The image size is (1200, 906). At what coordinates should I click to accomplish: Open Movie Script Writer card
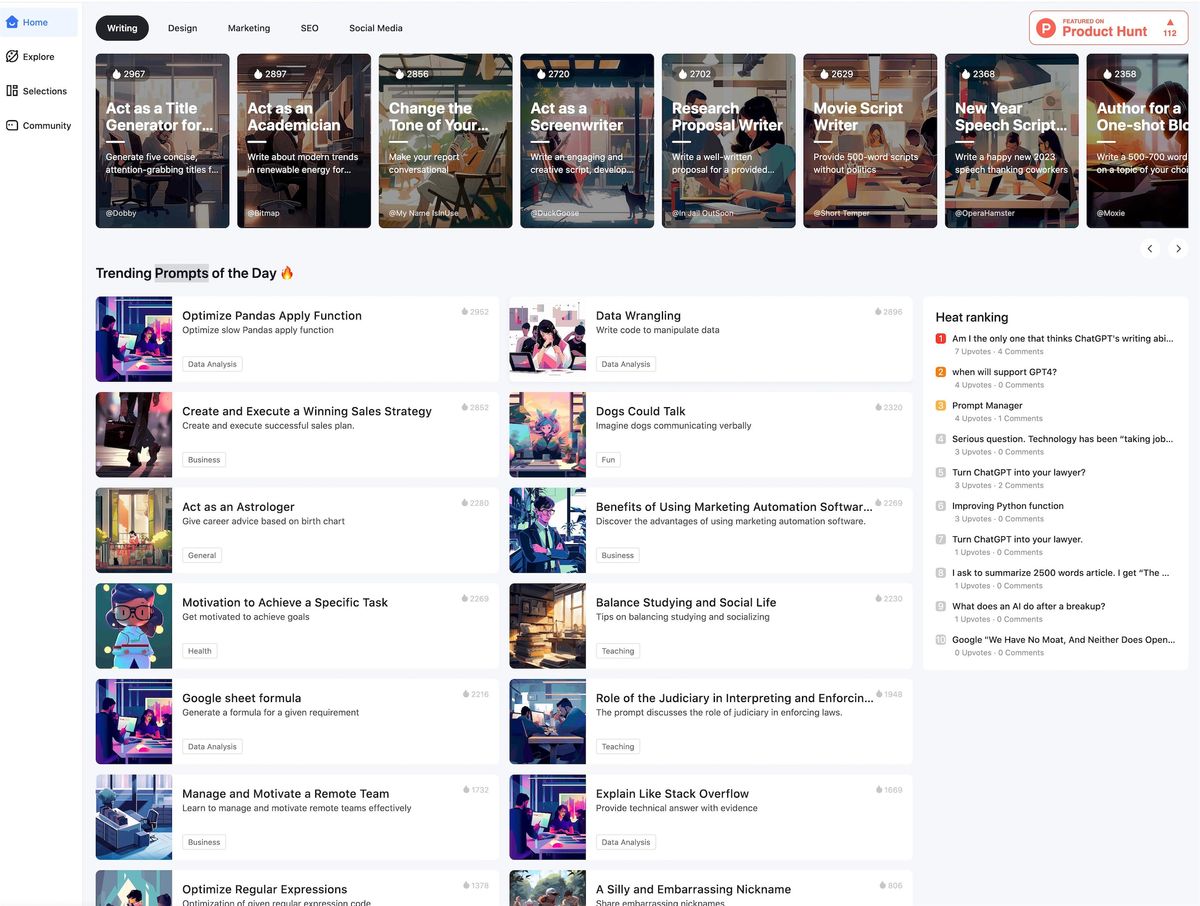(870, 141)
